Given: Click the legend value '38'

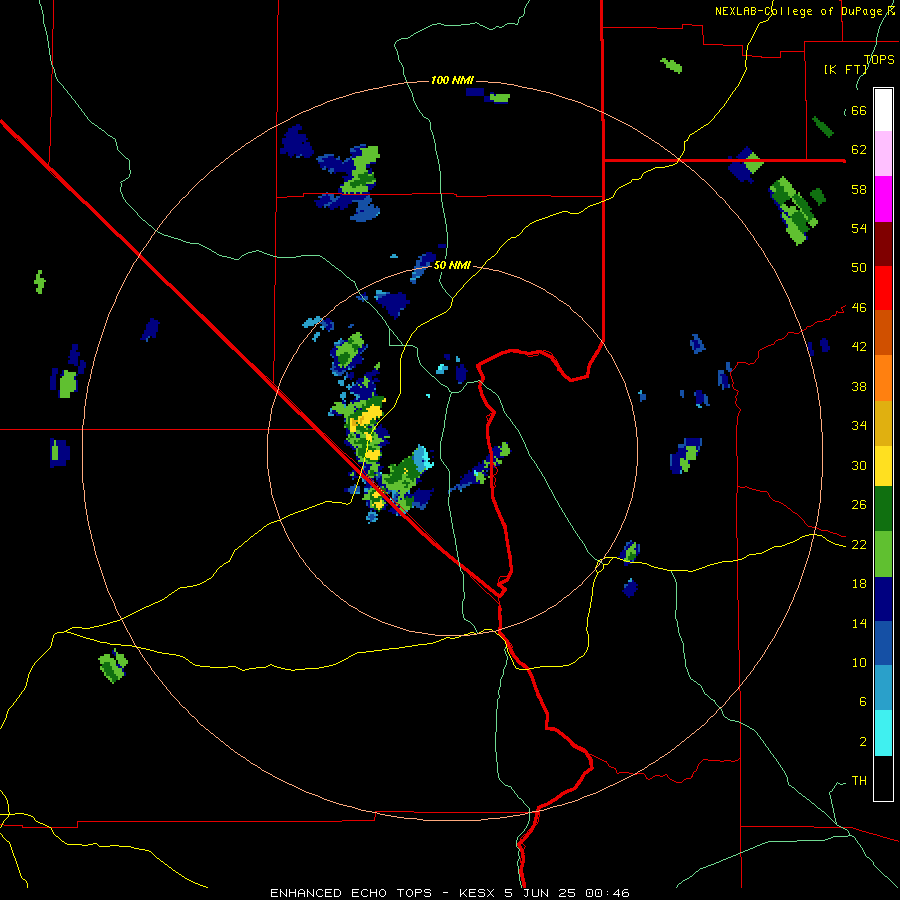Looking at the screenshot, I should point(859,386).
